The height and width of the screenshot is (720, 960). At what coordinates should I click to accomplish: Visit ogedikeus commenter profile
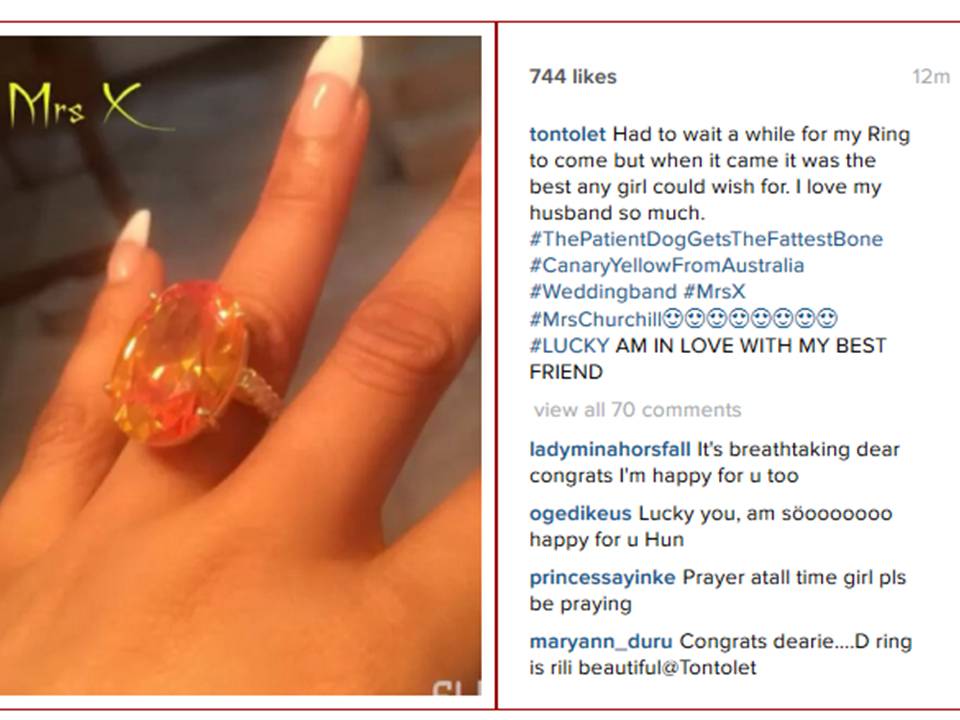coord(580,513)
